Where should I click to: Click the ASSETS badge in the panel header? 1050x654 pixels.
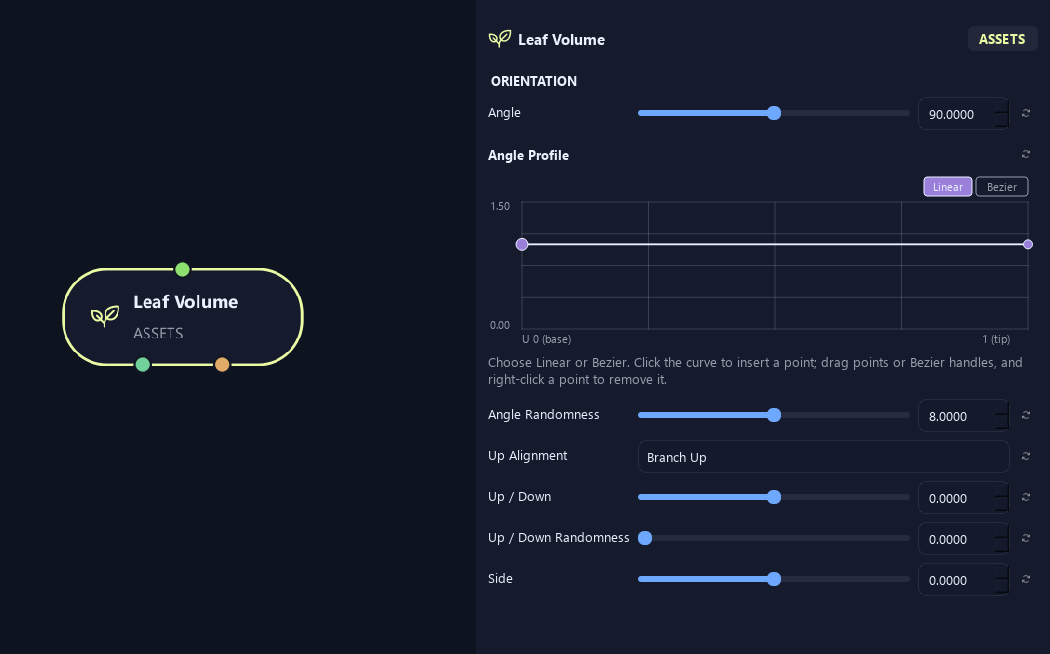tap(1002, 39)
